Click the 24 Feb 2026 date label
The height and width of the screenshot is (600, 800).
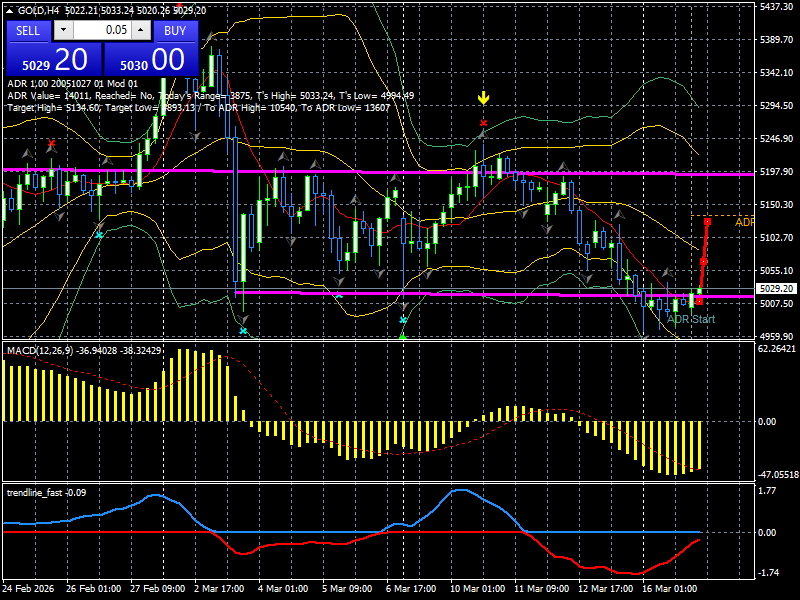28,589
